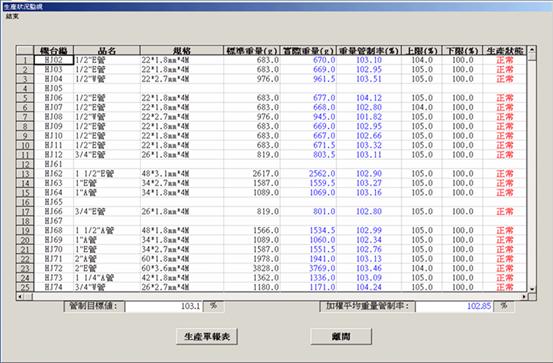Click control rate 104.12 for HJ06
The width and height of the screenshot is (553, 363).
click(369, 98)
